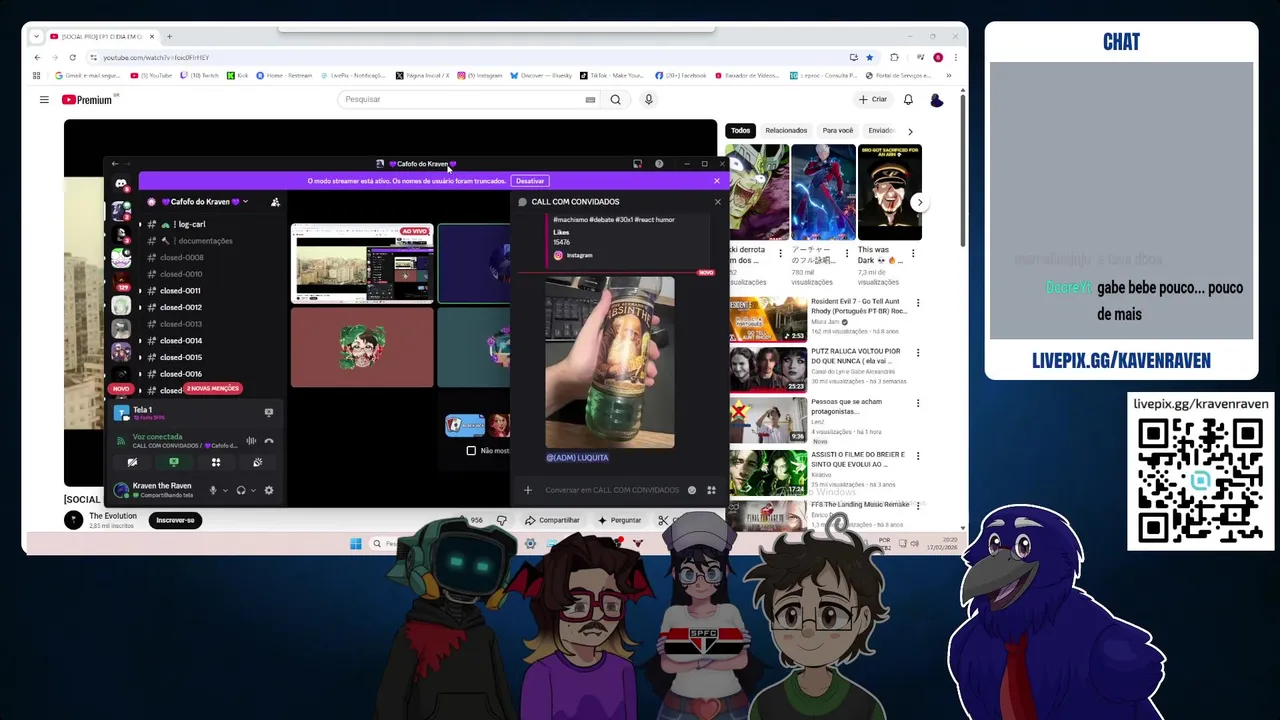
Task: Click the Instagram link in embed
Action: 579,256
